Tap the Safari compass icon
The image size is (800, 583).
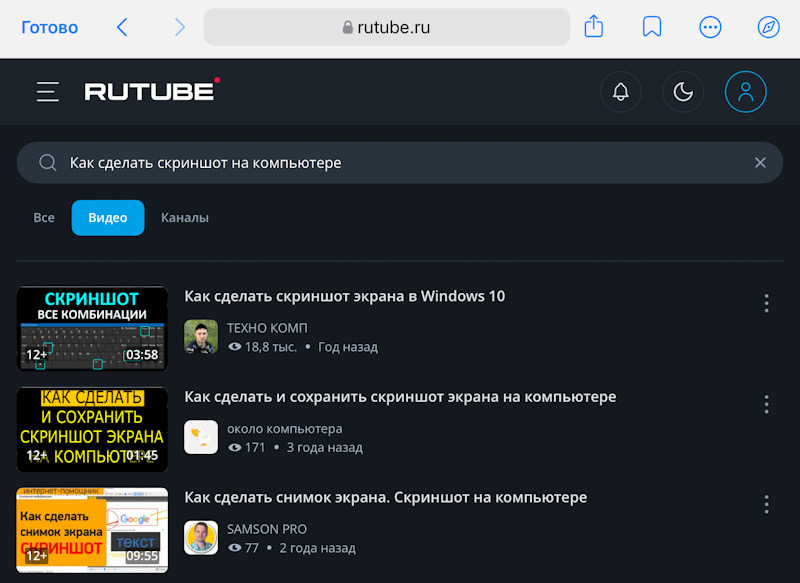pos(768,27)
